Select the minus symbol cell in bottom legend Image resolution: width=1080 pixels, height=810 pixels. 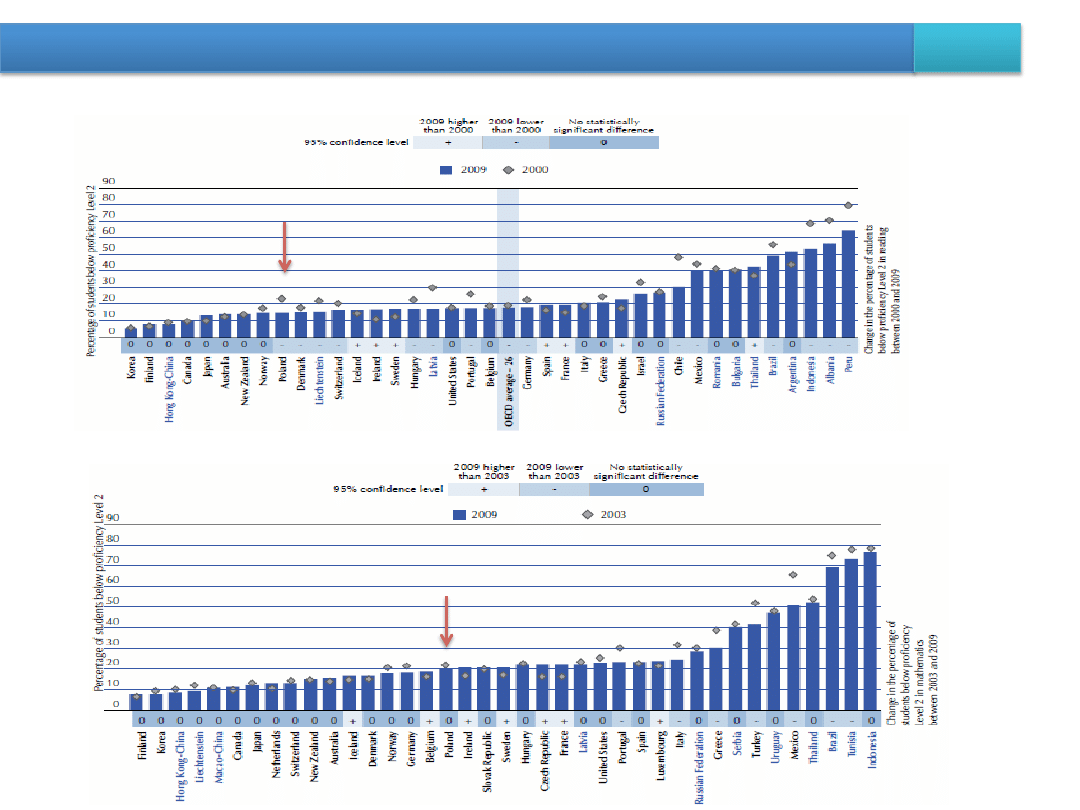(554, 489)
